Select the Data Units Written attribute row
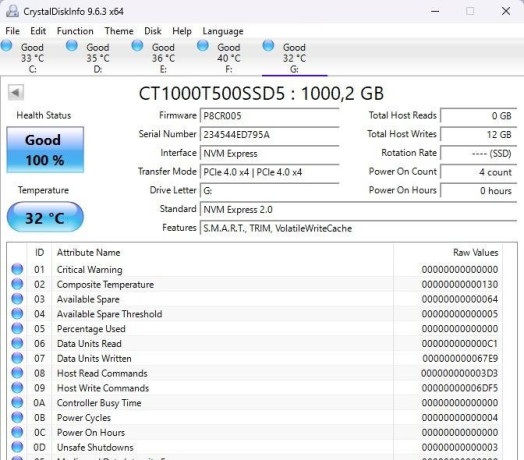This screenshot has height=460, width=524. pyautogui.click(x=255, y=358)
